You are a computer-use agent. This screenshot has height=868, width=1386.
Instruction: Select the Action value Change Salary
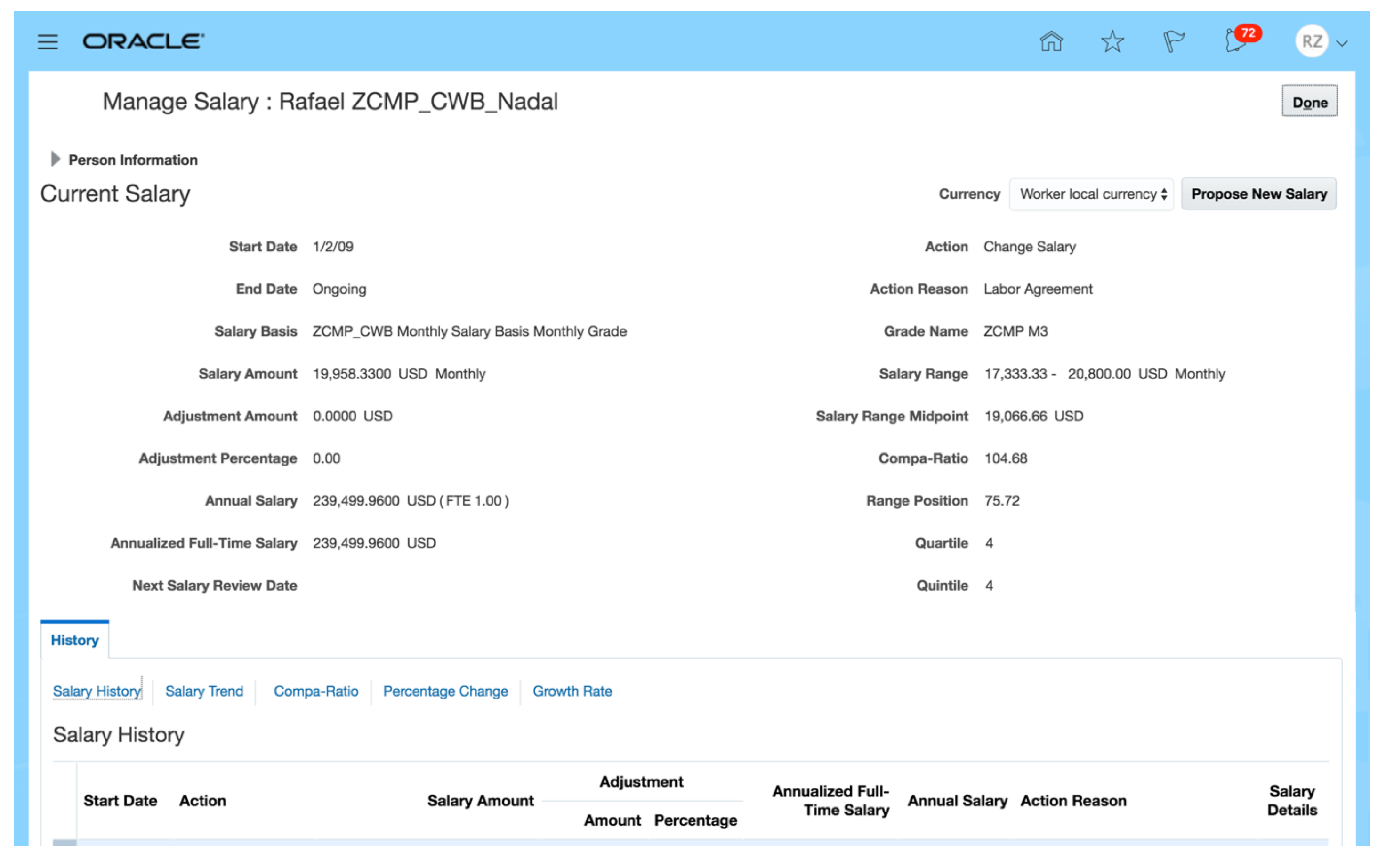(1030, 246)
